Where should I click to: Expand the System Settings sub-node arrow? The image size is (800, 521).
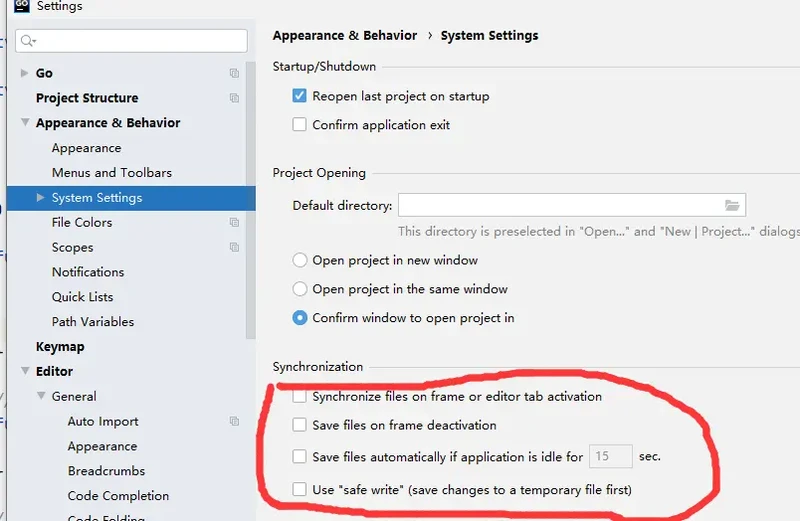click(x=41, y=198)
